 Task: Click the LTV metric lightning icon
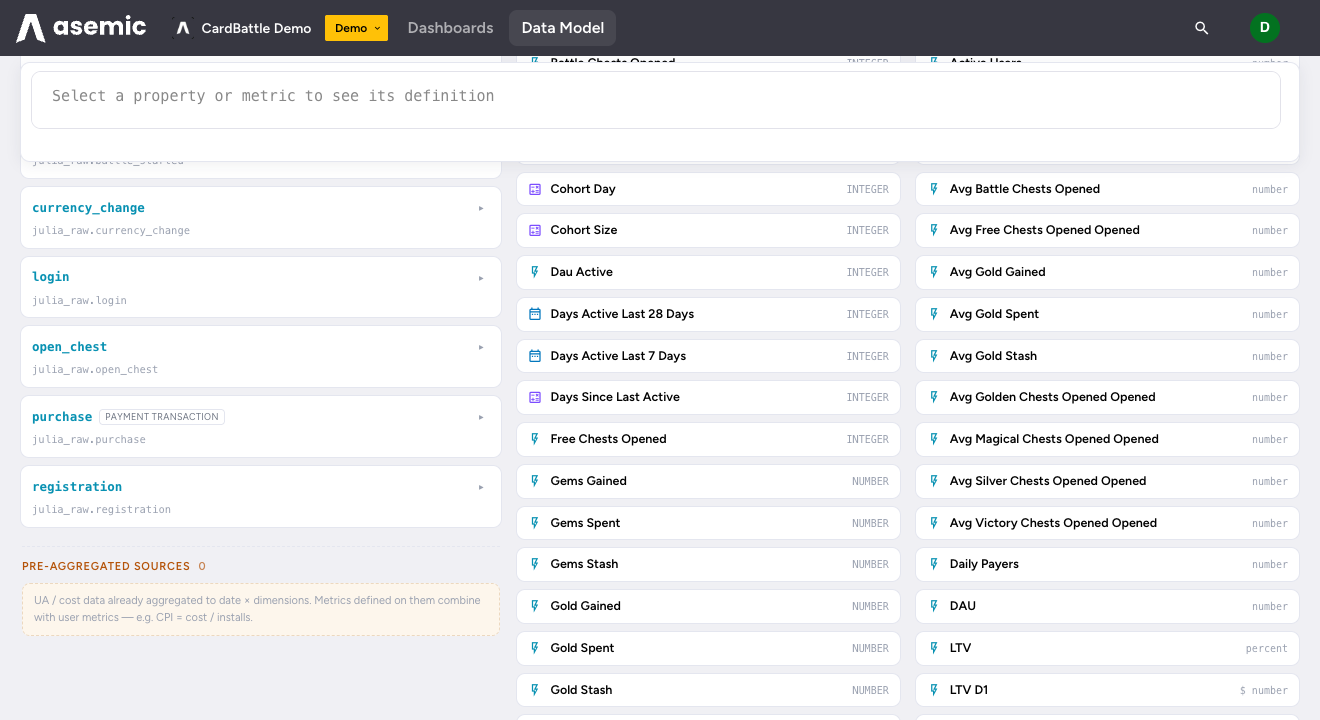[x=934, y=648]
